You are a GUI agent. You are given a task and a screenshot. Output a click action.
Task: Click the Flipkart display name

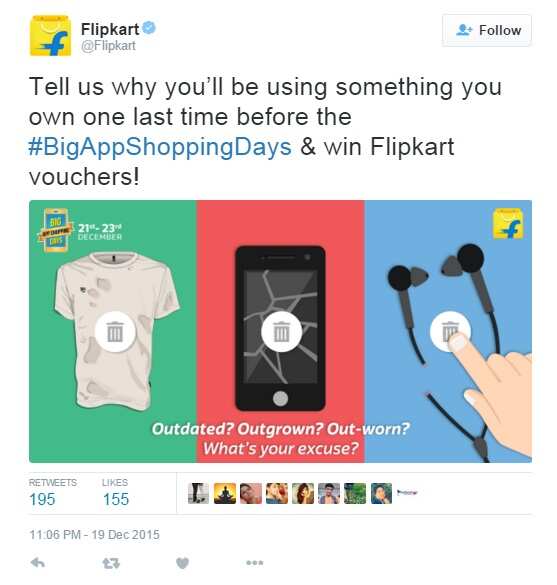tap(110, 29)
